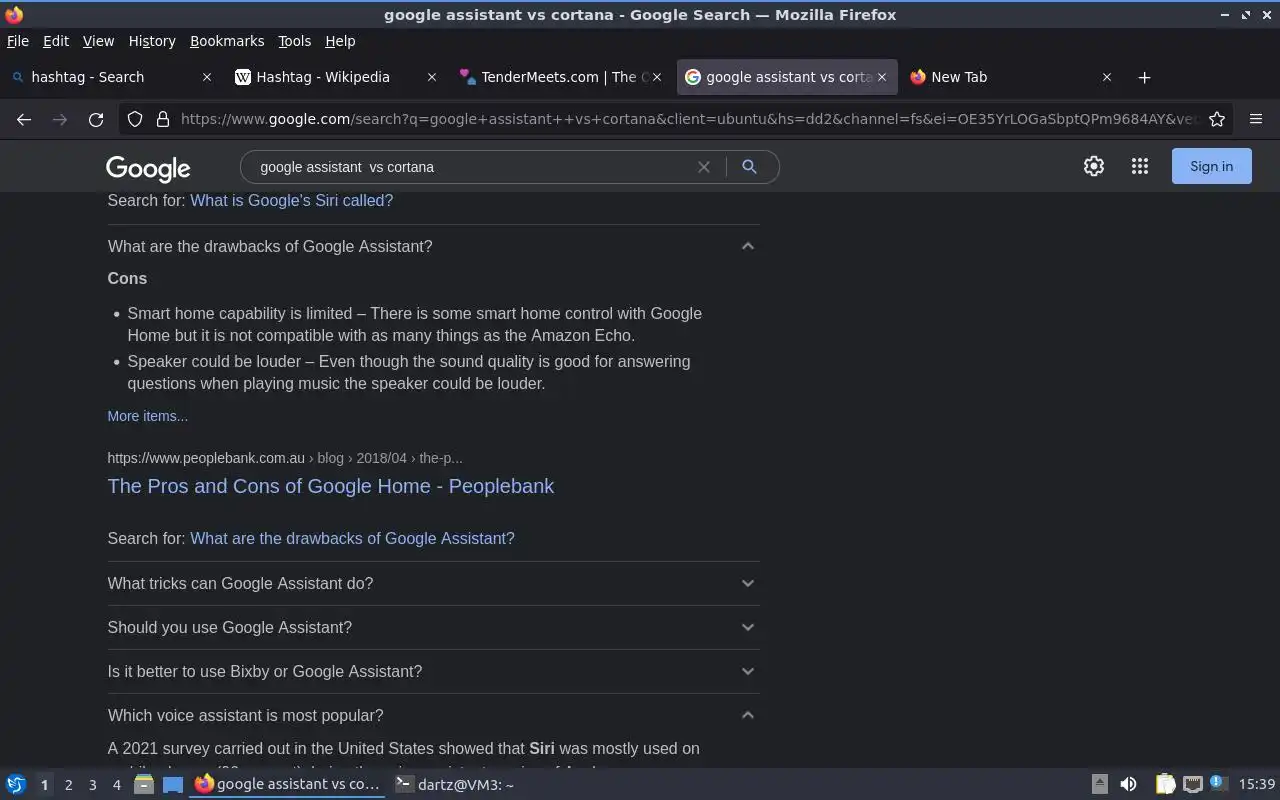Show desktop from the taskbar icon

coord(173,785)
